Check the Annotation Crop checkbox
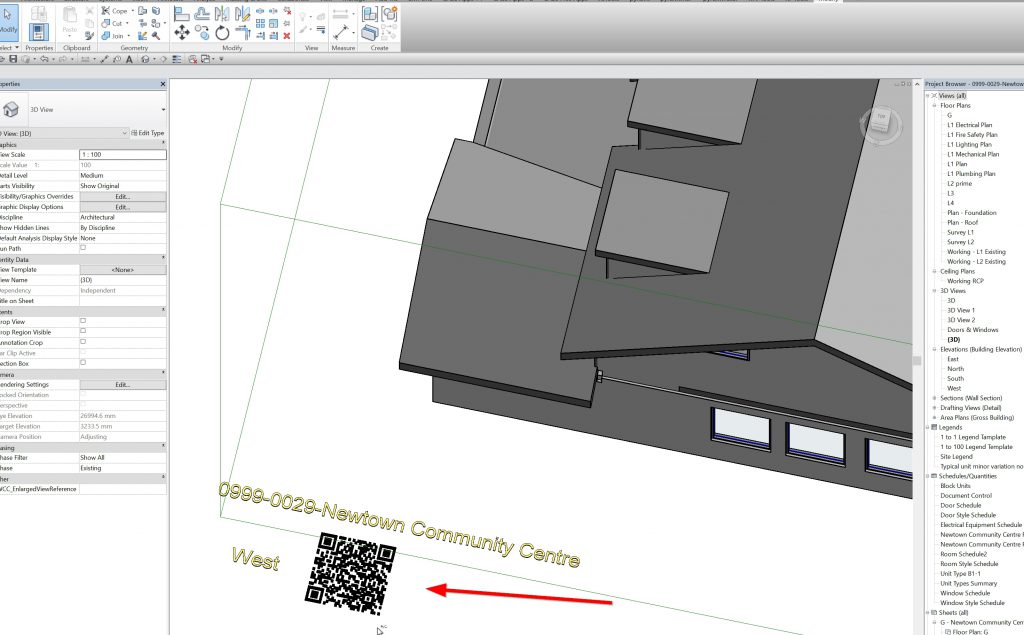 pos(83,342)
